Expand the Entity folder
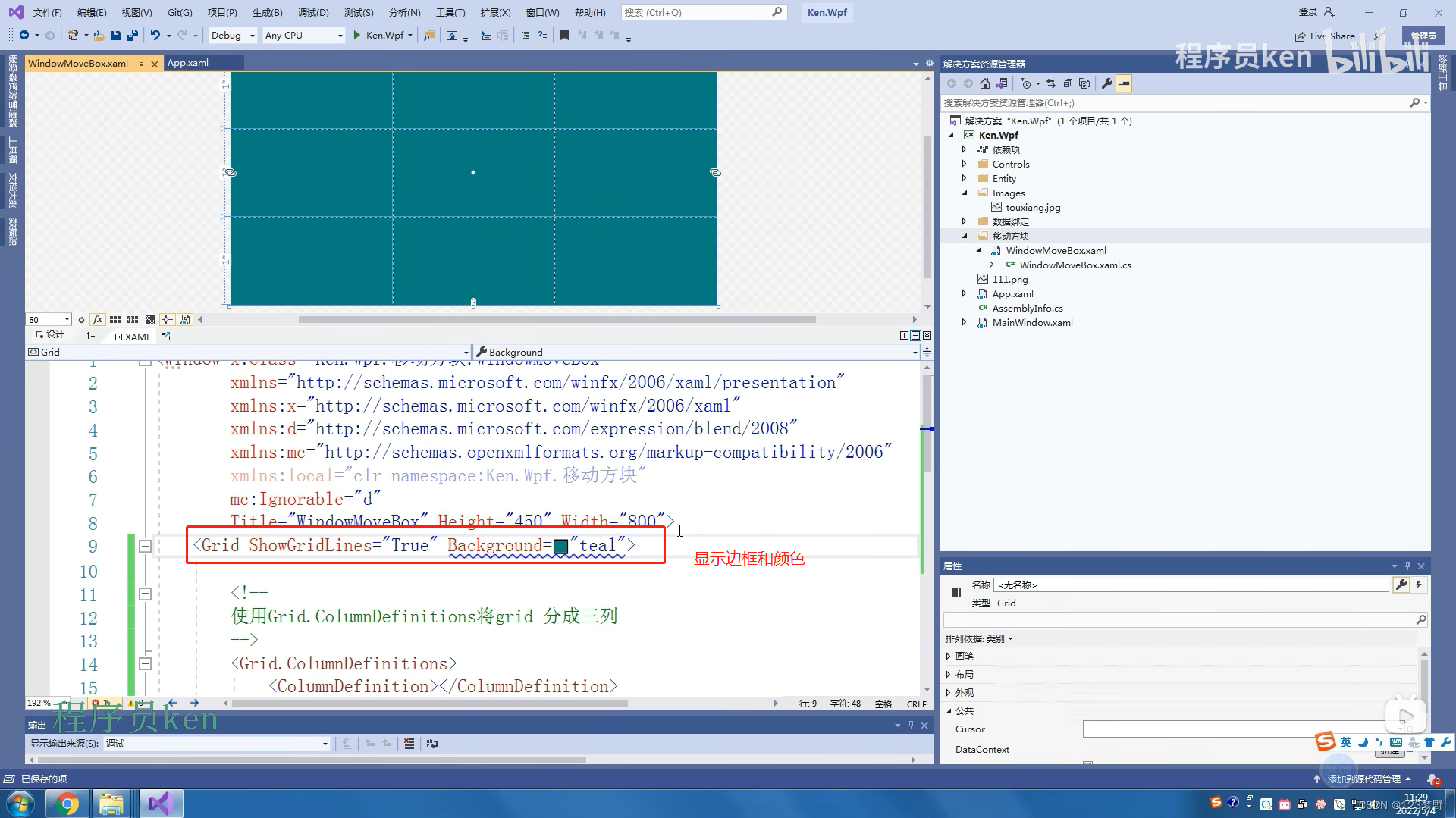The width and height of the screenshot is (1456, 818). (x=964, y=178)
